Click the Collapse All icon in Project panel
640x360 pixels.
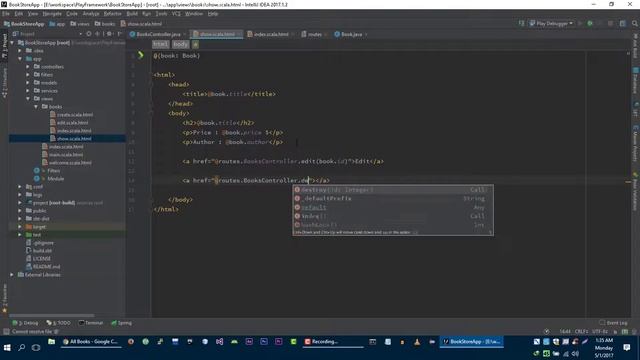click(x=98, y=34)
